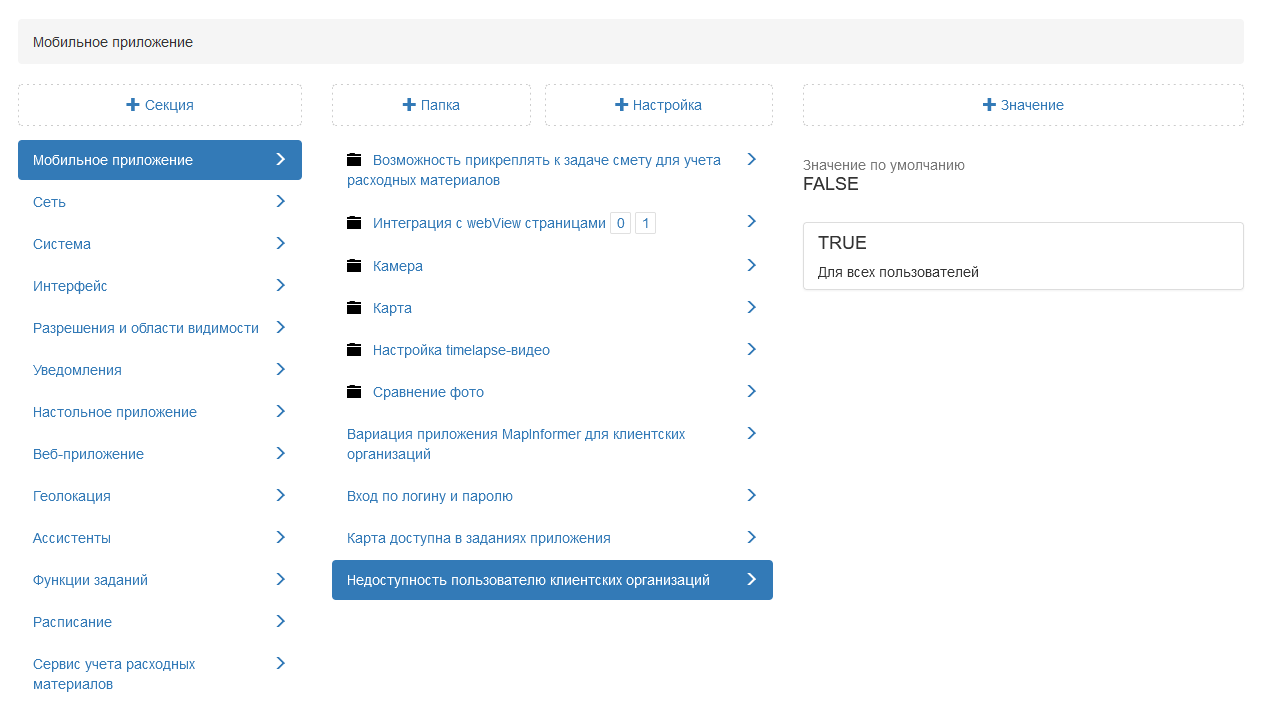Image resolution: width=1262 pixels, height=718 pixels.
Task: Open the Интерфейс section
Action: (x=70, y=286)
